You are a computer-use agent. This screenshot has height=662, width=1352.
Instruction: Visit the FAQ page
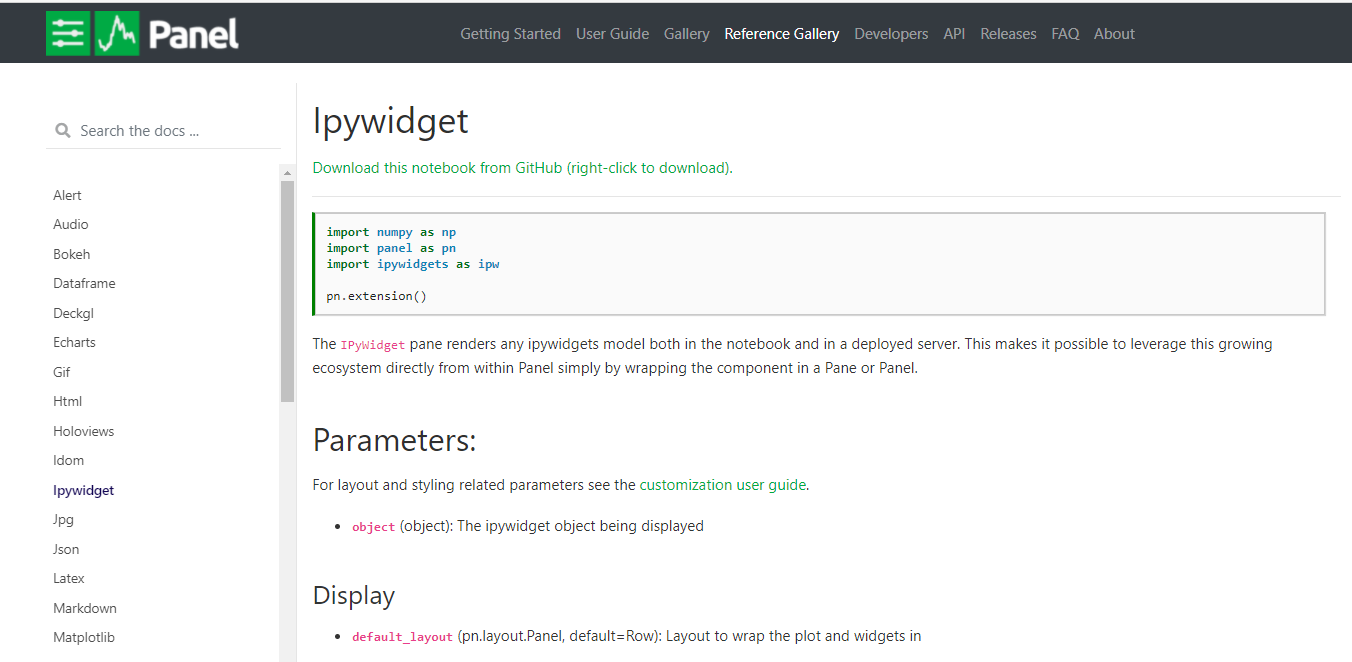[1065, 34]
